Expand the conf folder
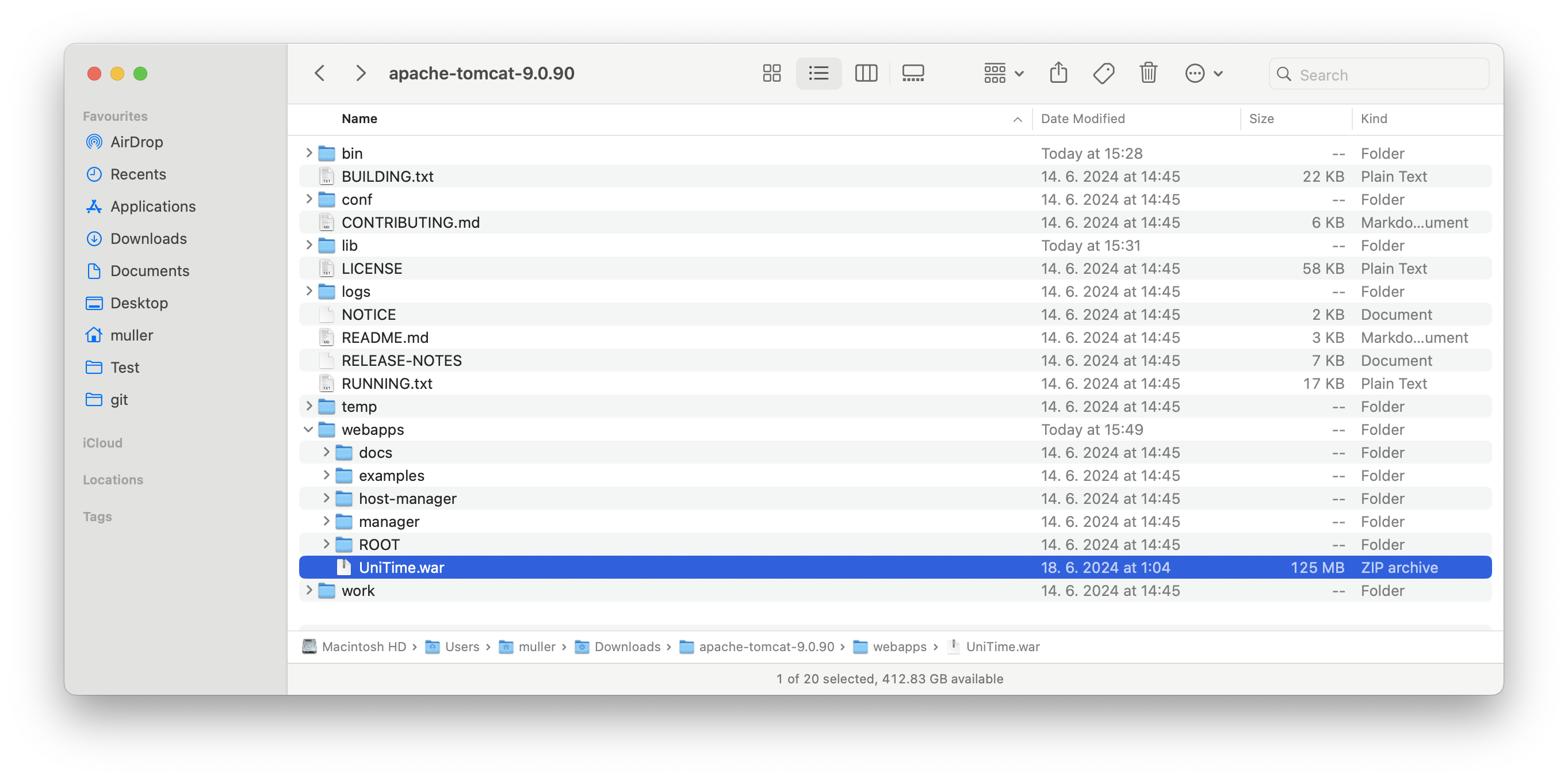The height and width of the screenshot is (780, 1568). pos(308,199)
